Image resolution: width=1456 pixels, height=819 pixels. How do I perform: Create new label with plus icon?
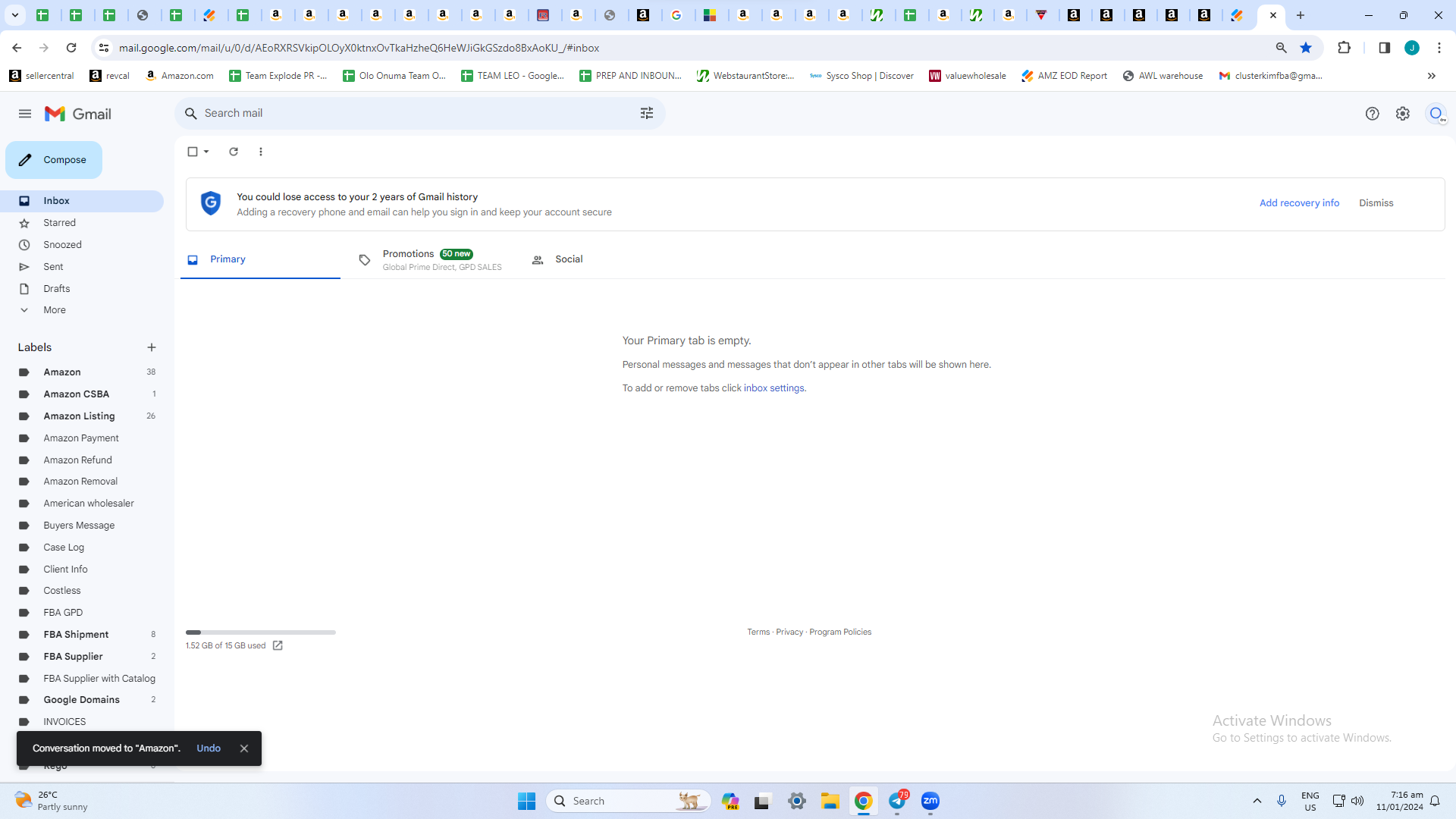coord(152,347)
